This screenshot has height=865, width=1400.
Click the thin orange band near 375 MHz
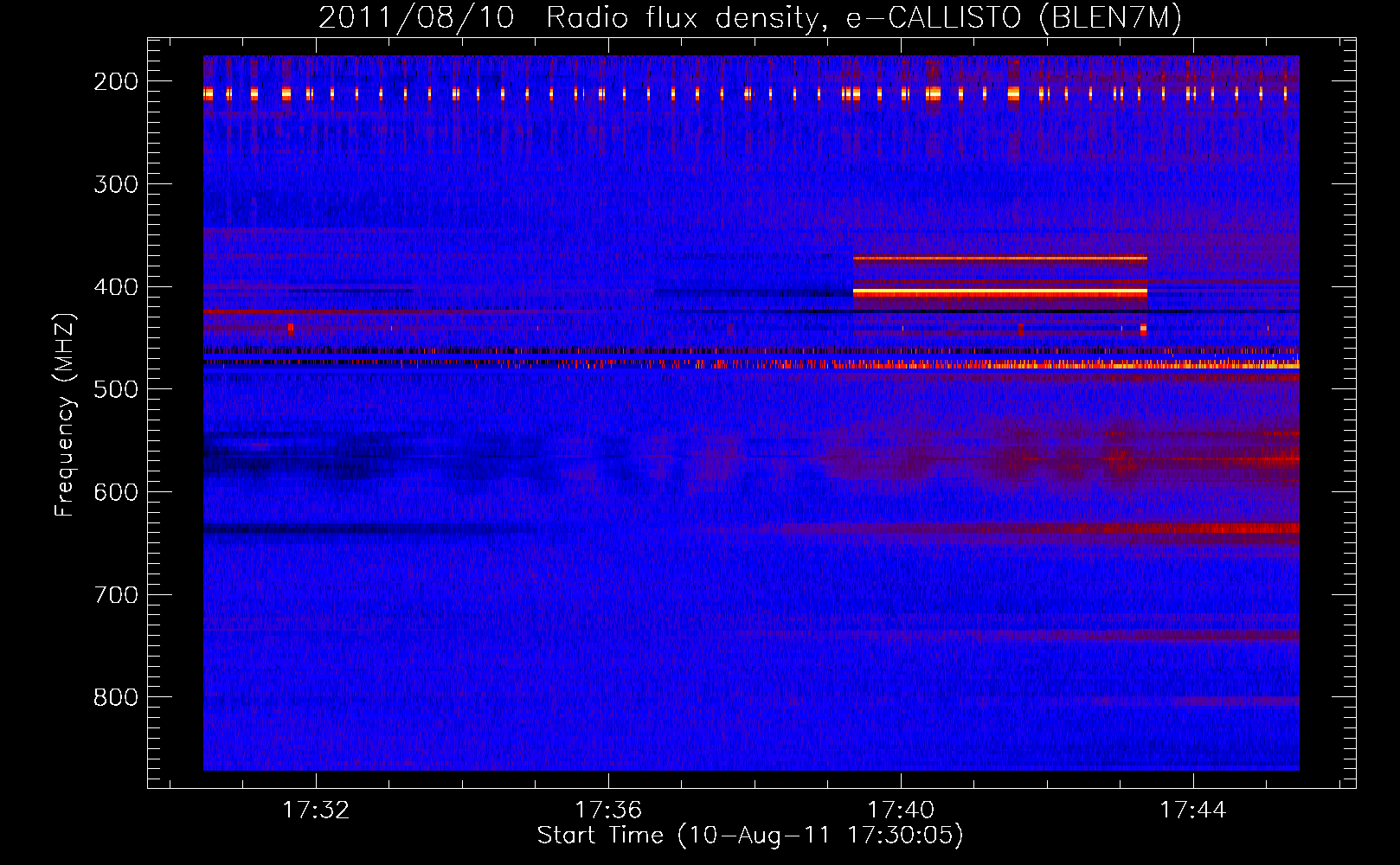coord(999,258)
